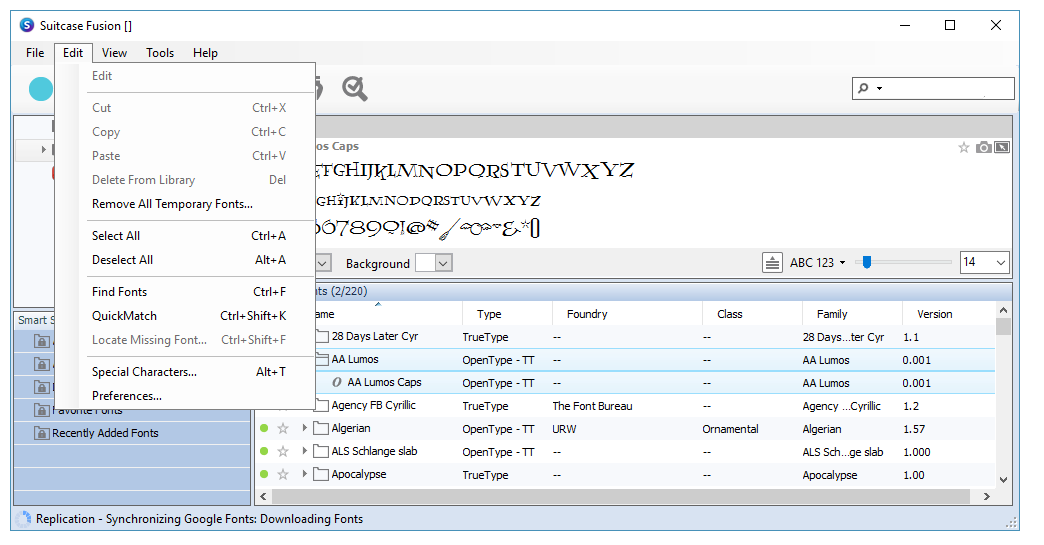Click the camera snapshot icon in preview
Screen dimensions: 1044x545
(983, 147)
